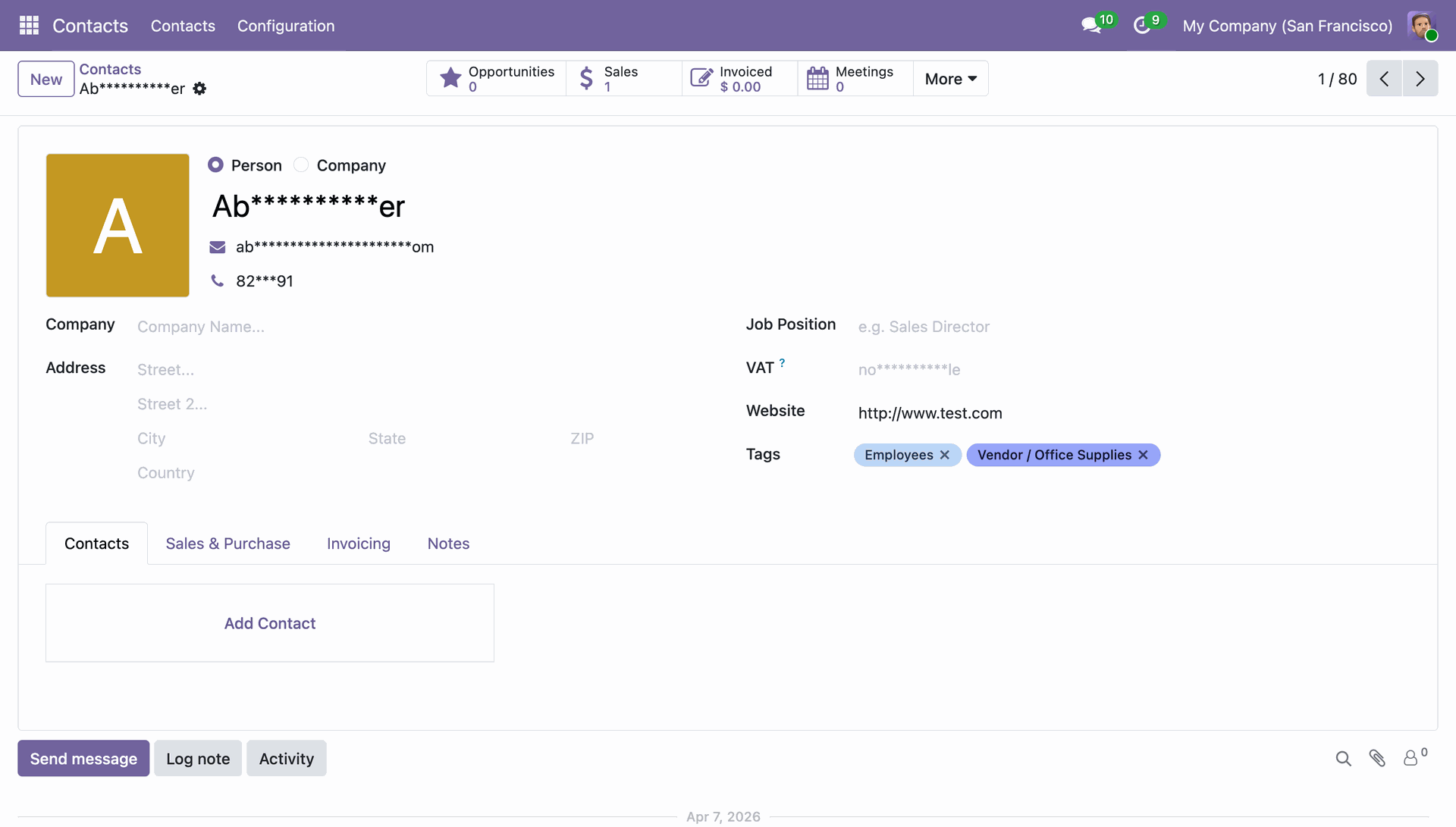Attach files with the paperclip icon
1456x827 pixels.
click(1377, 759)
